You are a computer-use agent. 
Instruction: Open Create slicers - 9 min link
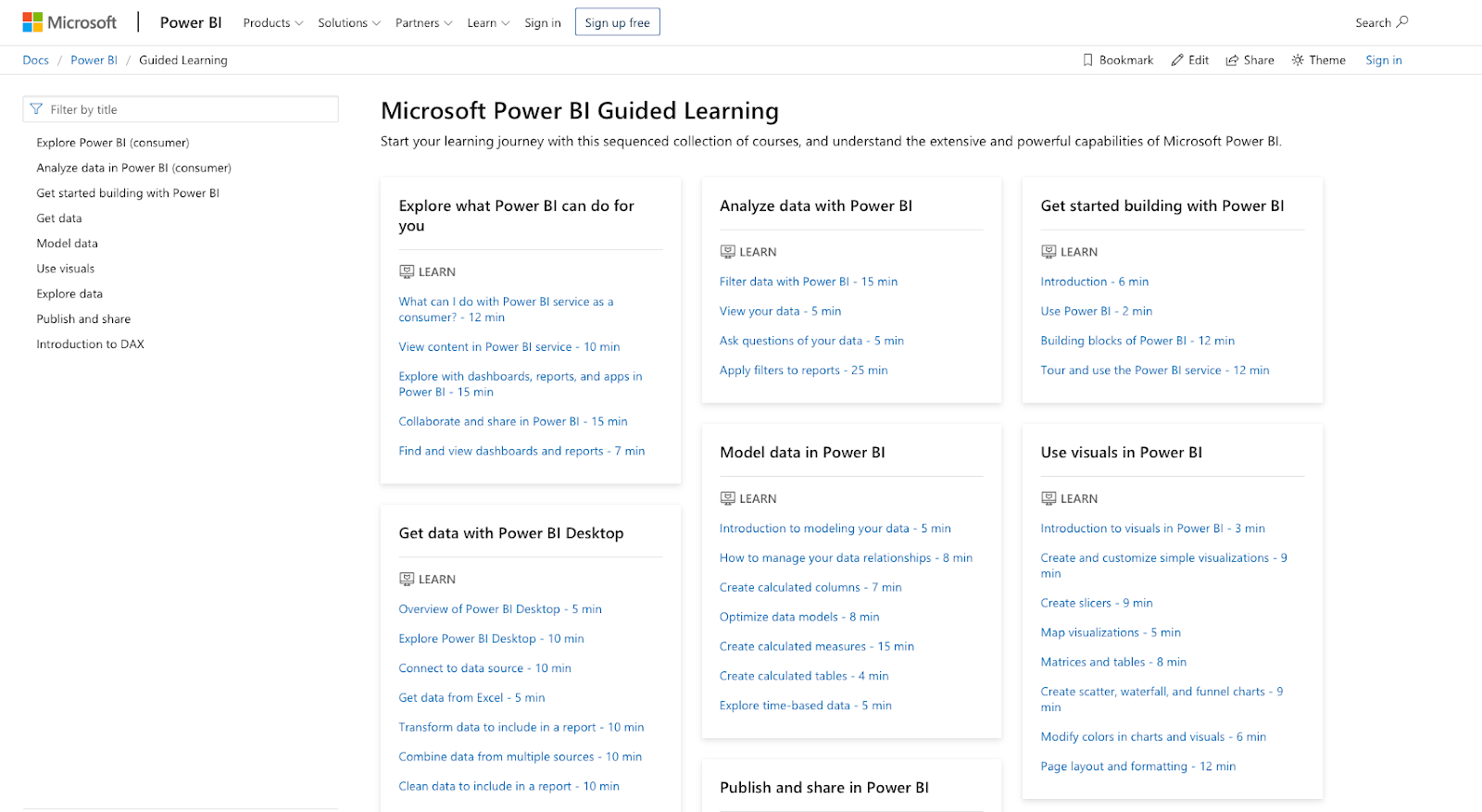point(1097,603)
